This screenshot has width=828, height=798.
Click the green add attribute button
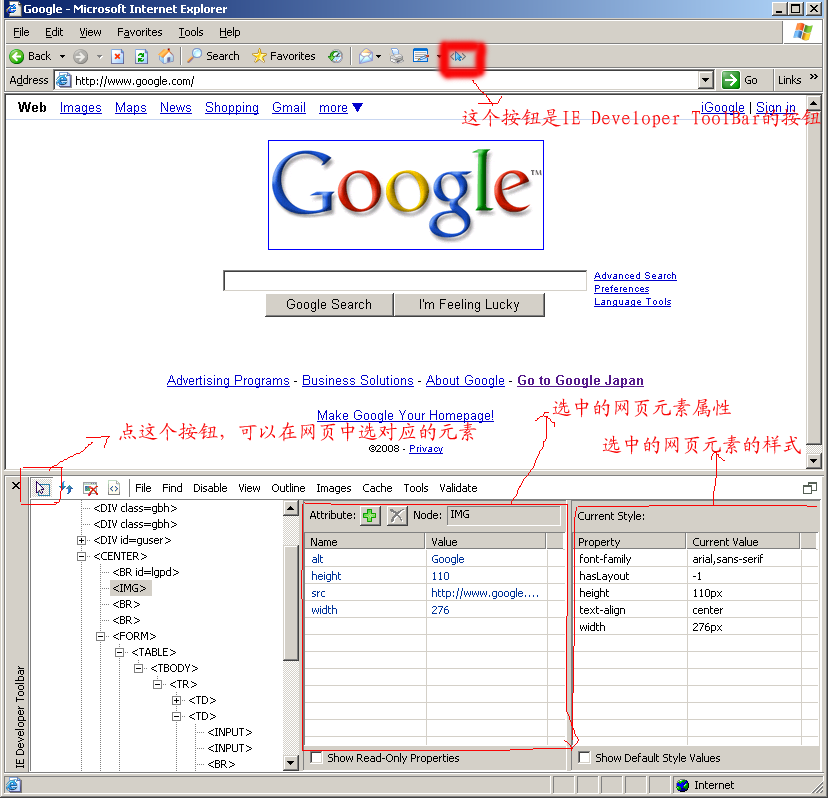tap(370, 515)
